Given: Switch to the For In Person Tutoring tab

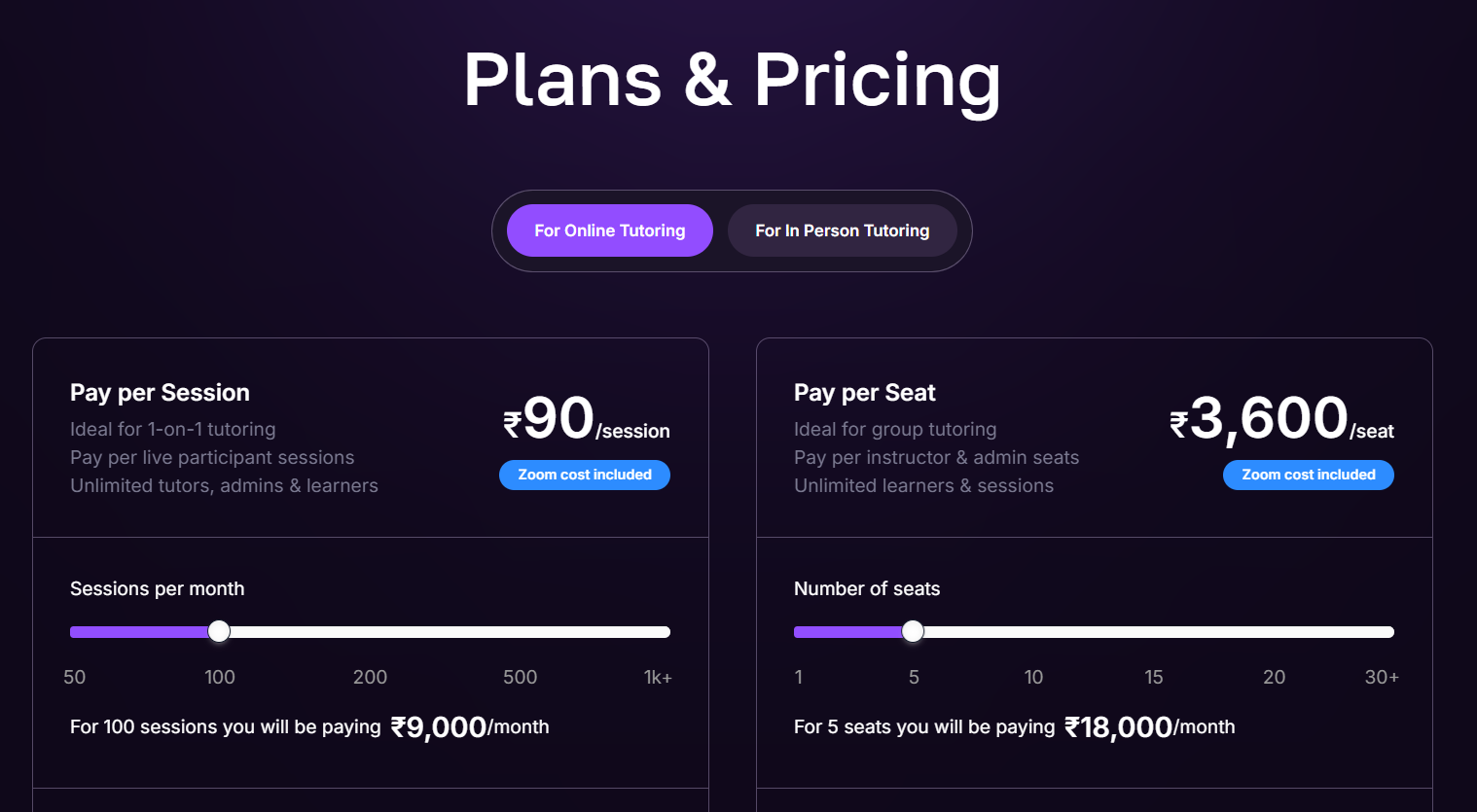Looking at the screenshot, I should click(842, 230).
